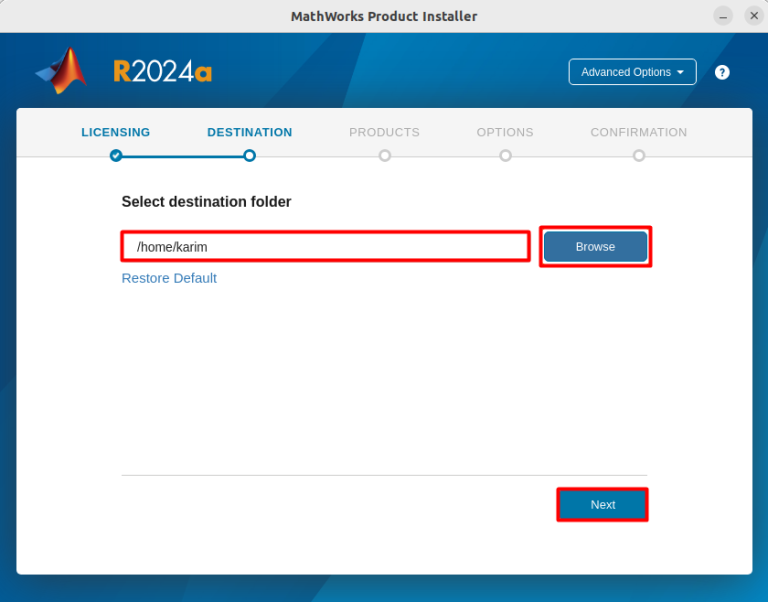Click the Restore Default link
The image size is (768, 602).
[169, 278]
